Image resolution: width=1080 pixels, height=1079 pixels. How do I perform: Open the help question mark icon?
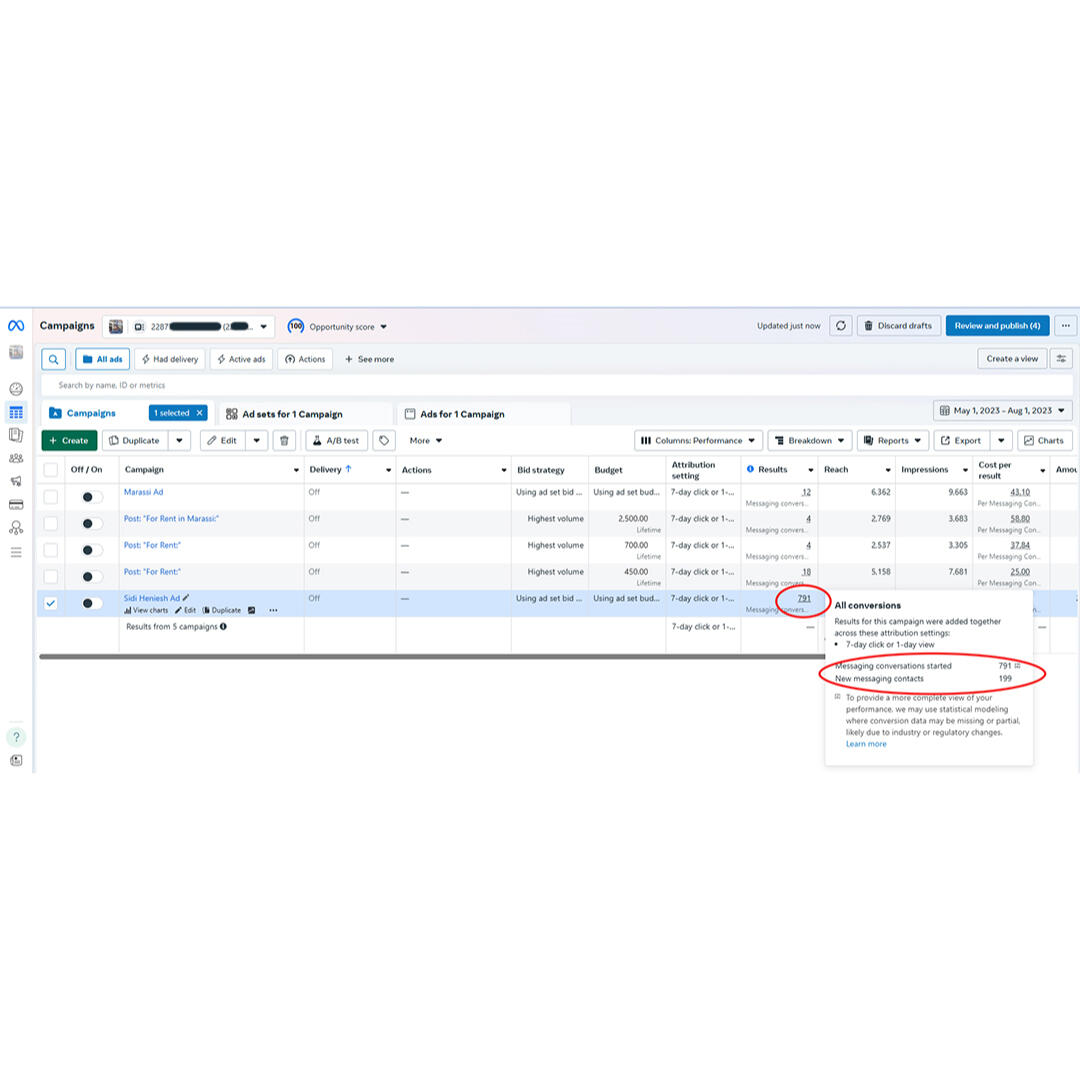tap(16, 737)
